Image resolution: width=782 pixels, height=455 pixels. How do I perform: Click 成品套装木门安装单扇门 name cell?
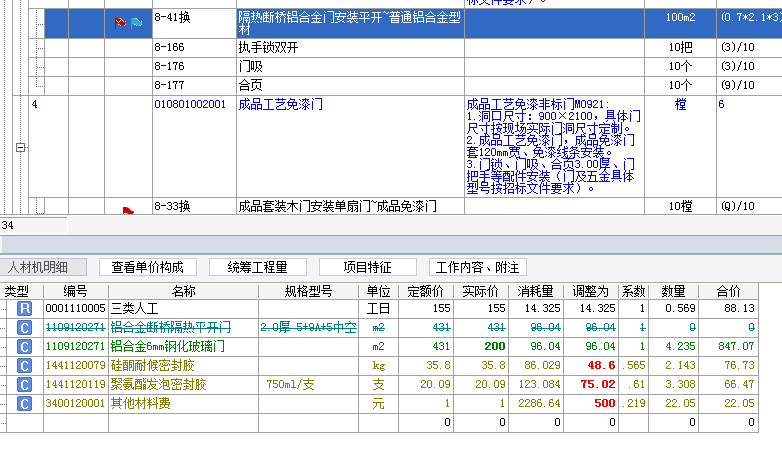tap(350, 206)
